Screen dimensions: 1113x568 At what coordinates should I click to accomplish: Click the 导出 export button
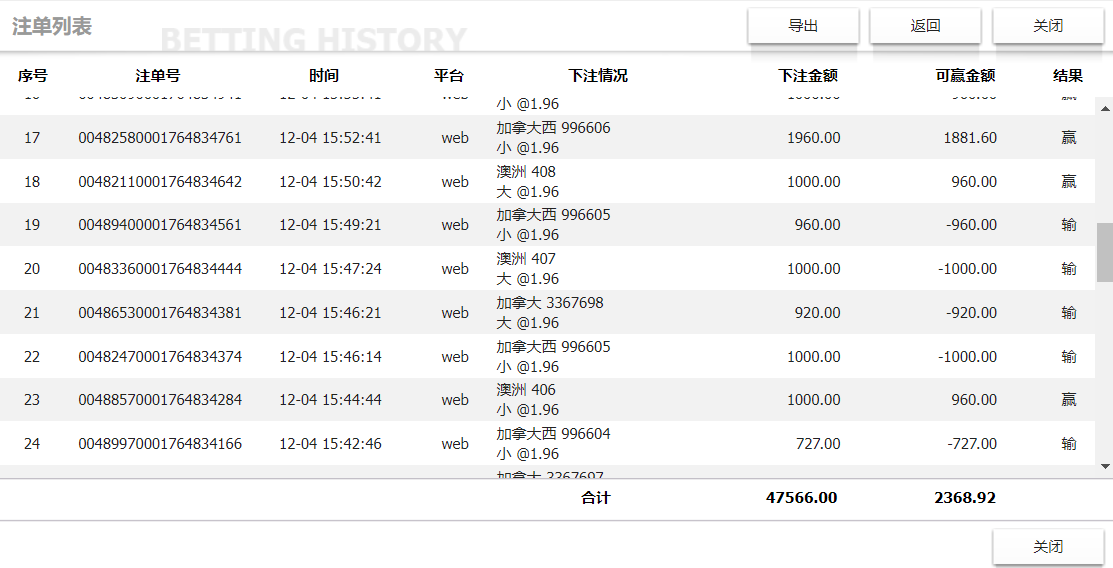pyautogui.click(x=803, y=26)
